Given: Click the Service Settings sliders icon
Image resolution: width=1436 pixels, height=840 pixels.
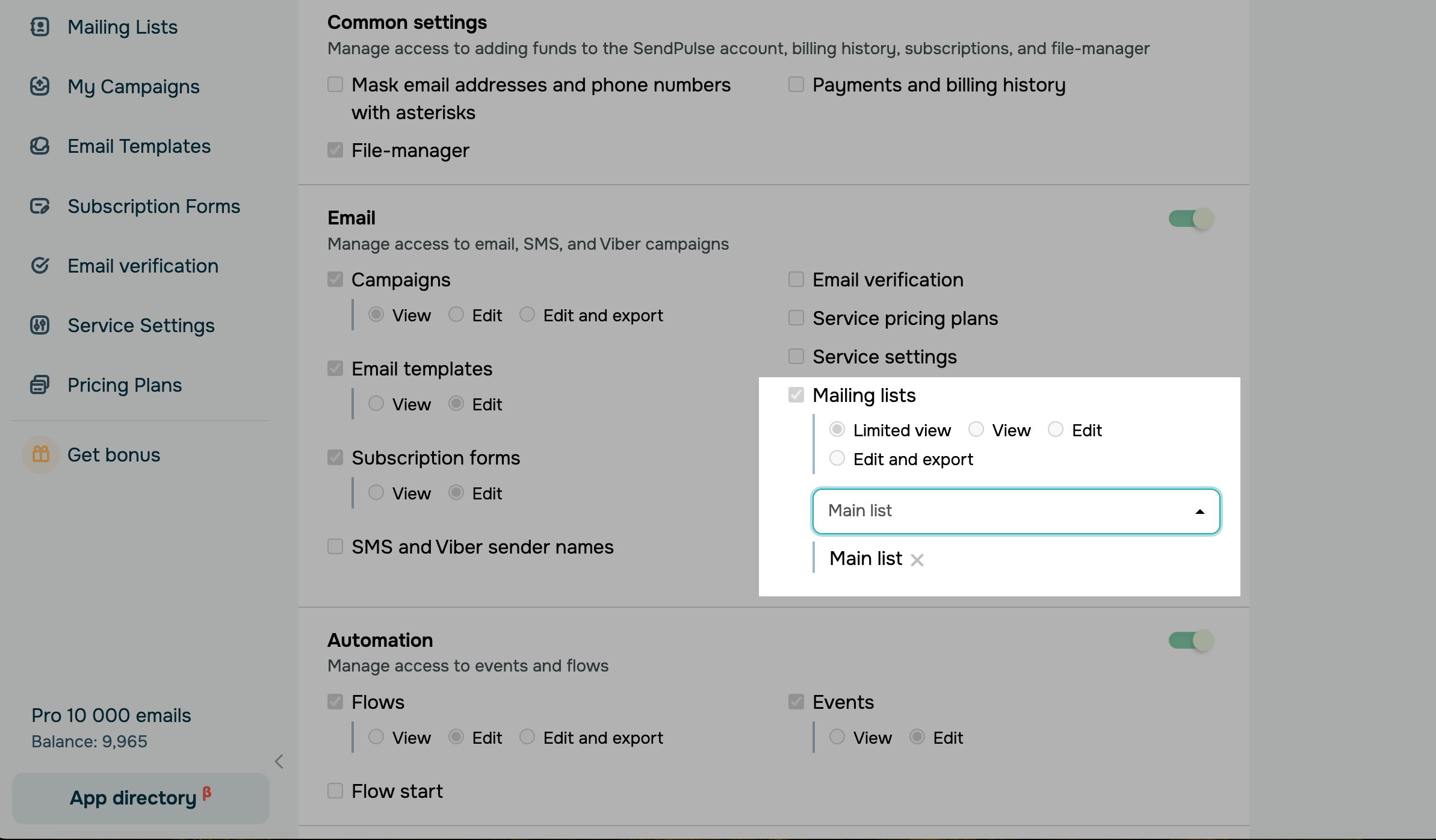Looking at the screenshot, I should [x=40, y=326].
